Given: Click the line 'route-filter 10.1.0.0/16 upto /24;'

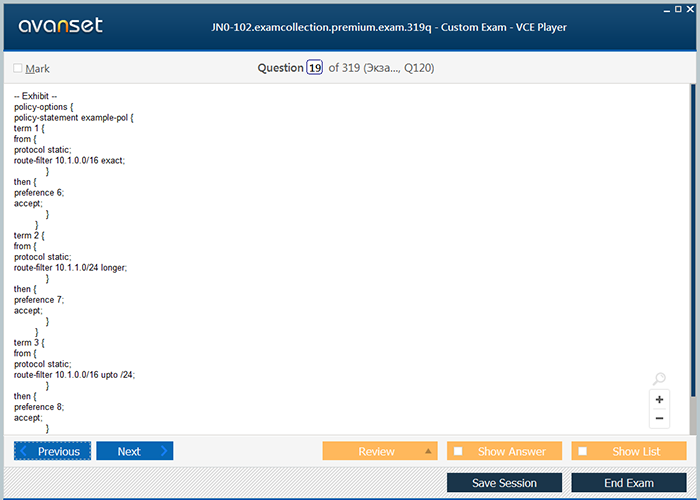Looking at the screenshot, I should 74,375.
